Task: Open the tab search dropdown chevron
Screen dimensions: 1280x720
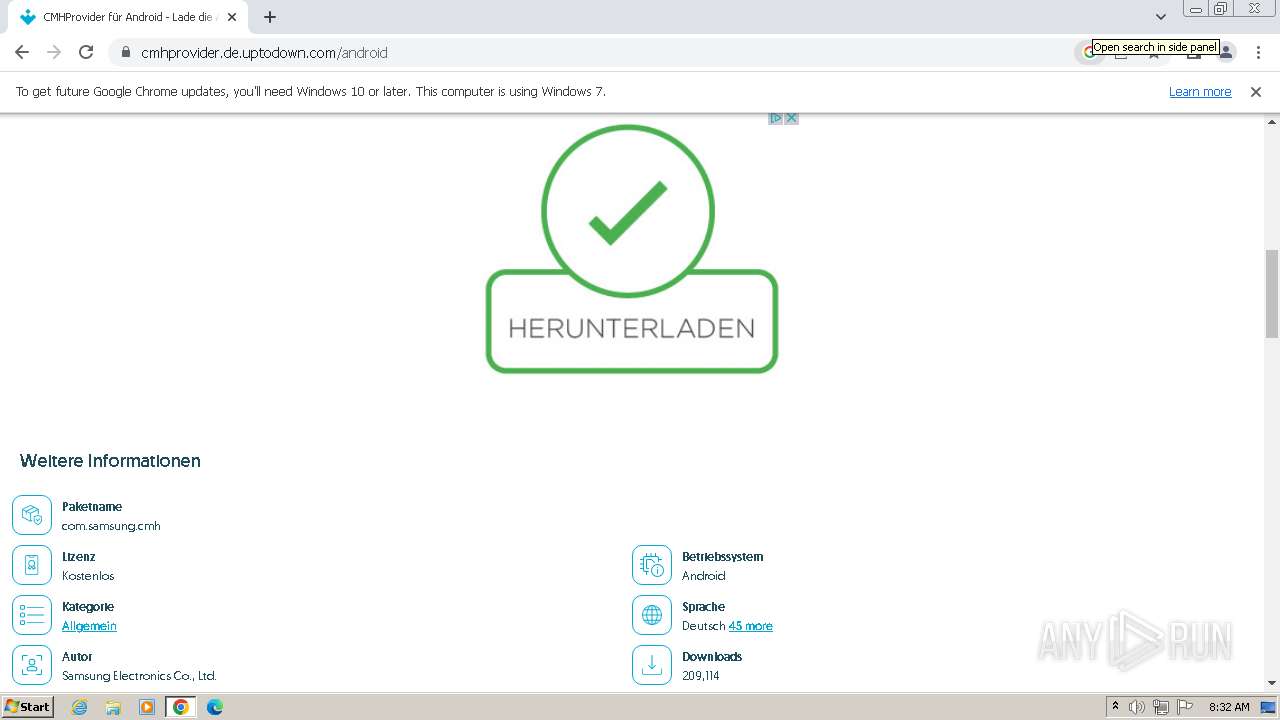Action: point(1160,17)
